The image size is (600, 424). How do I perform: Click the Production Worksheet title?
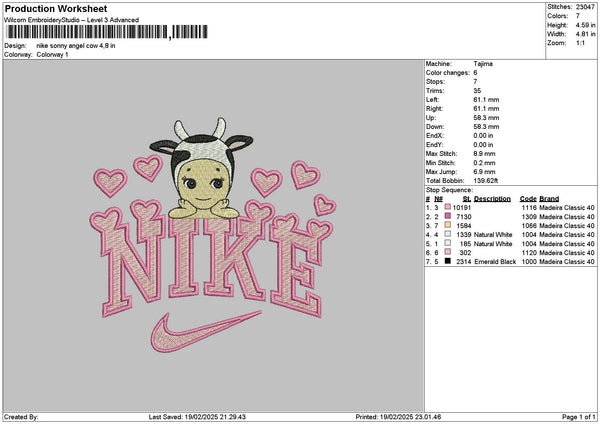click(53, 8)
